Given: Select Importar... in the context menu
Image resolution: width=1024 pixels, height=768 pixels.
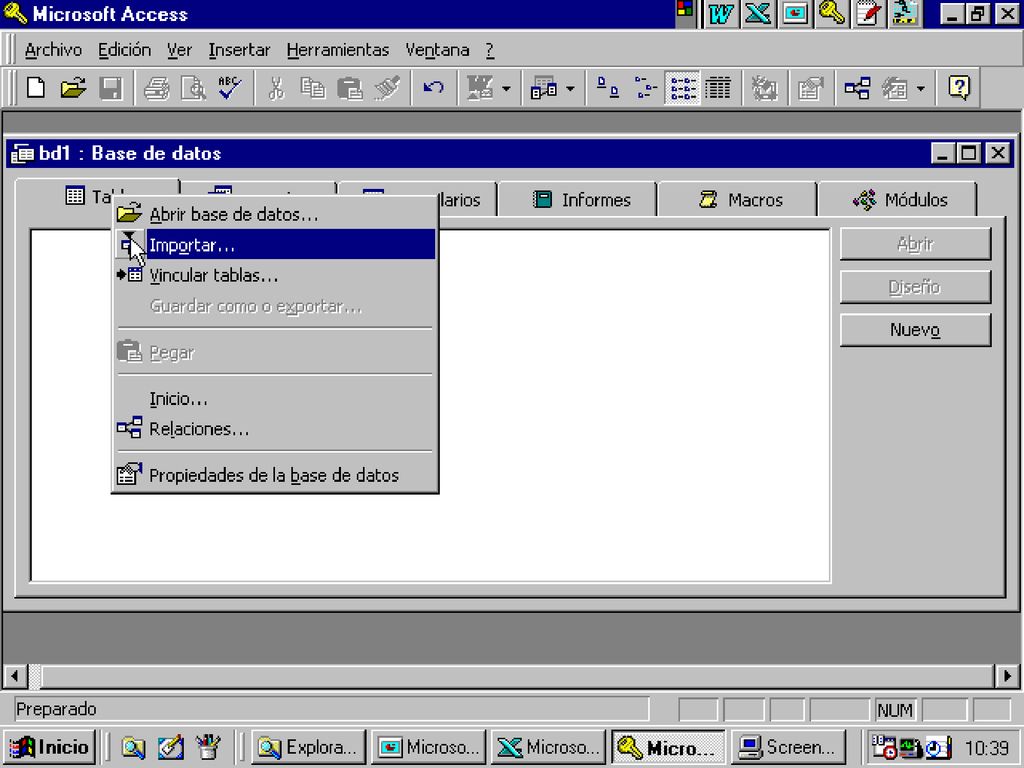Looking at the screenshot, I should point(275,244).
